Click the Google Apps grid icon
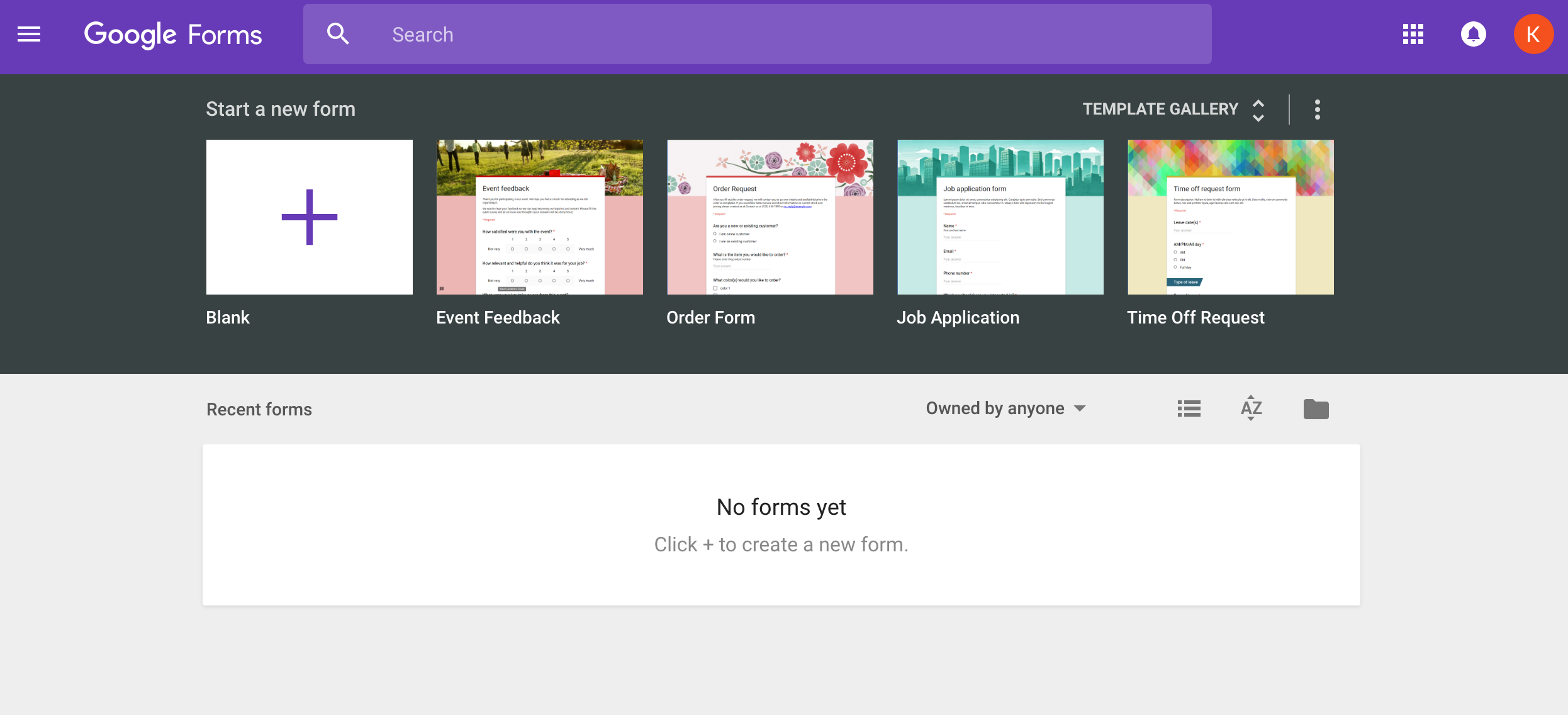The image size is (1568, 715). pyautogui.click(x=1413, y=34)
